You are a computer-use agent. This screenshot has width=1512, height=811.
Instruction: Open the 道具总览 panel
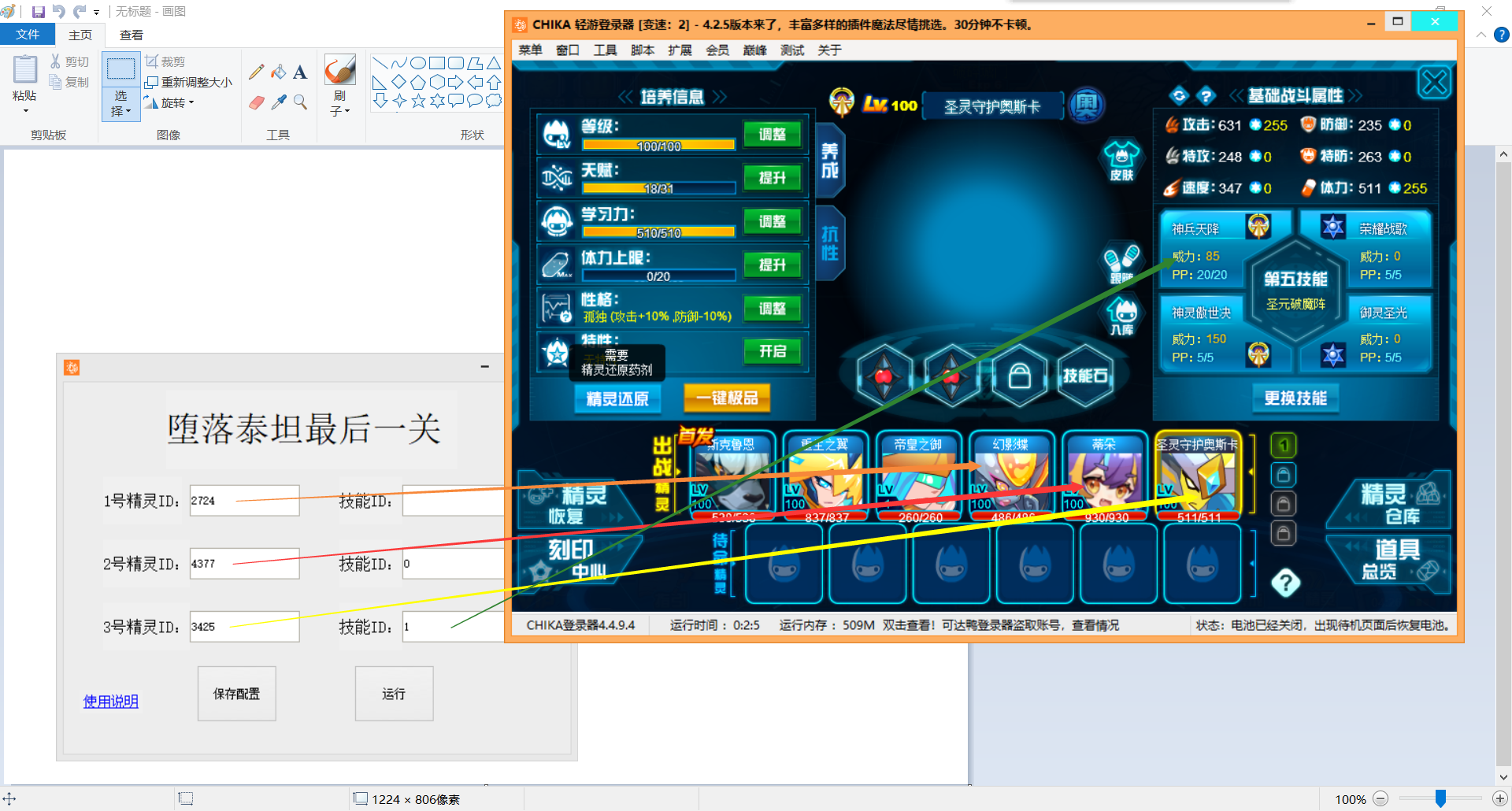point(1391,561)
